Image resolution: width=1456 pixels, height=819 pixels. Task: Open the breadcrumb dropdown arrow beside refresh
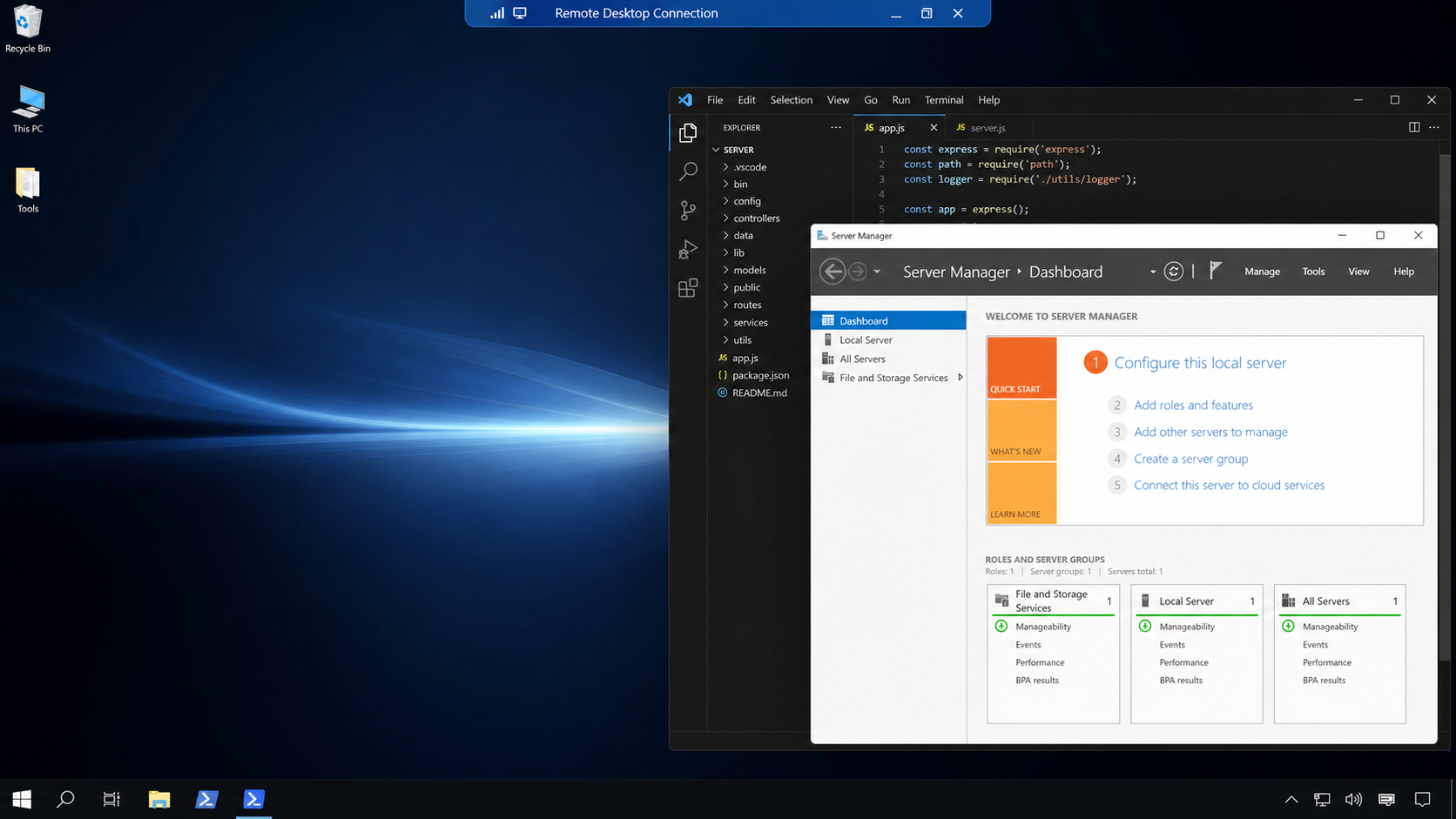[x=1153, y=272]
